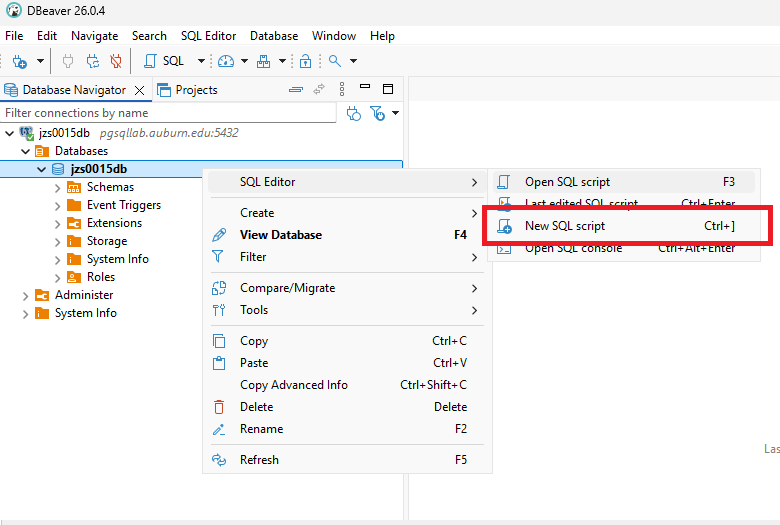Click the Reconnect plug icon in toolbar
The height and width of the screenshot is (525, 780).
pyautogui.click(x=93, y=61)
